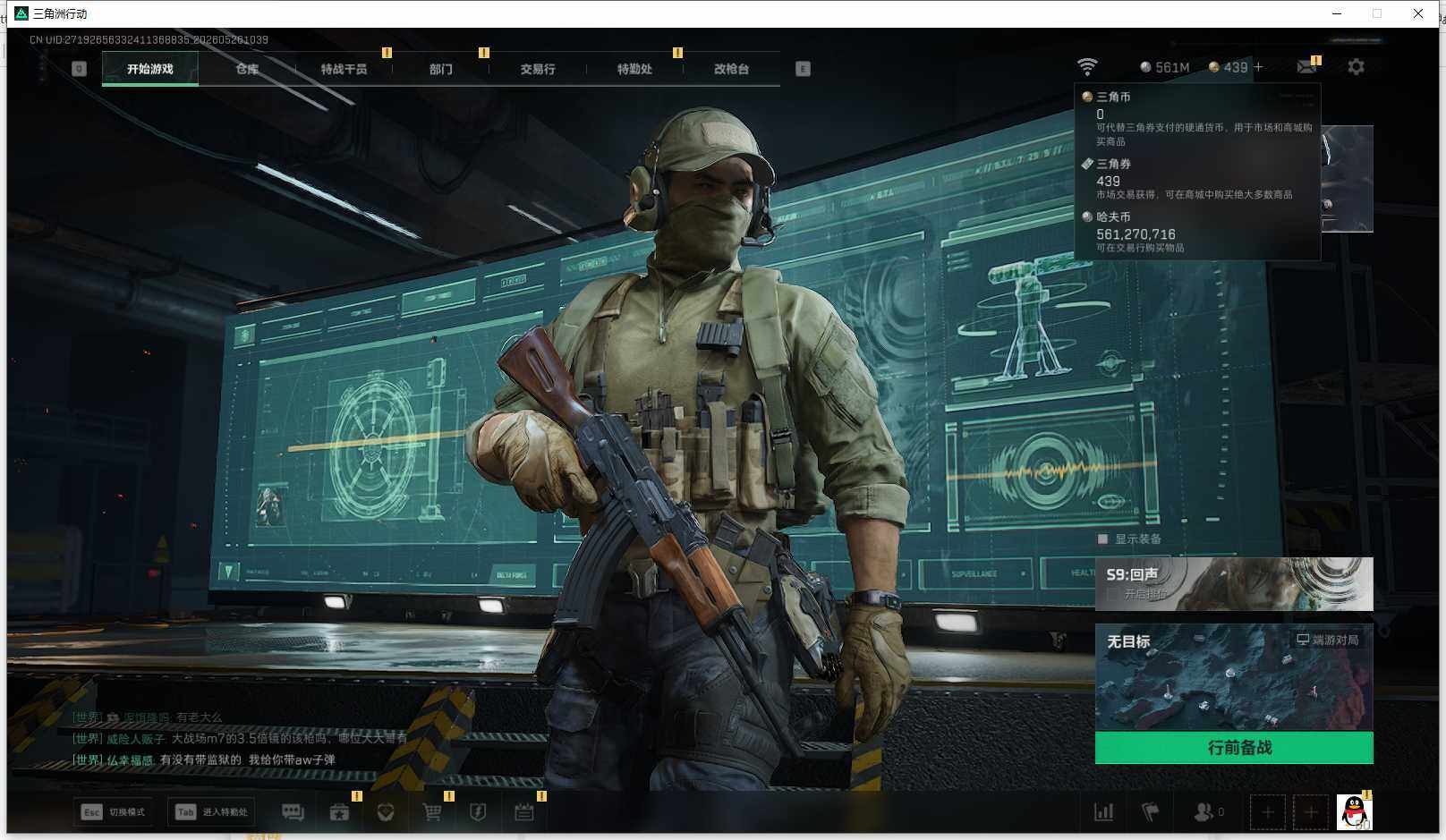Select the 无目标 map card

click(x=1234, y=677)
